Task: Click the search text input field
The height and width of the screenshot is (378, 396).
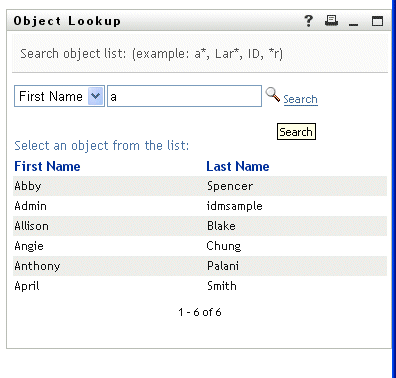Action: 184,96
